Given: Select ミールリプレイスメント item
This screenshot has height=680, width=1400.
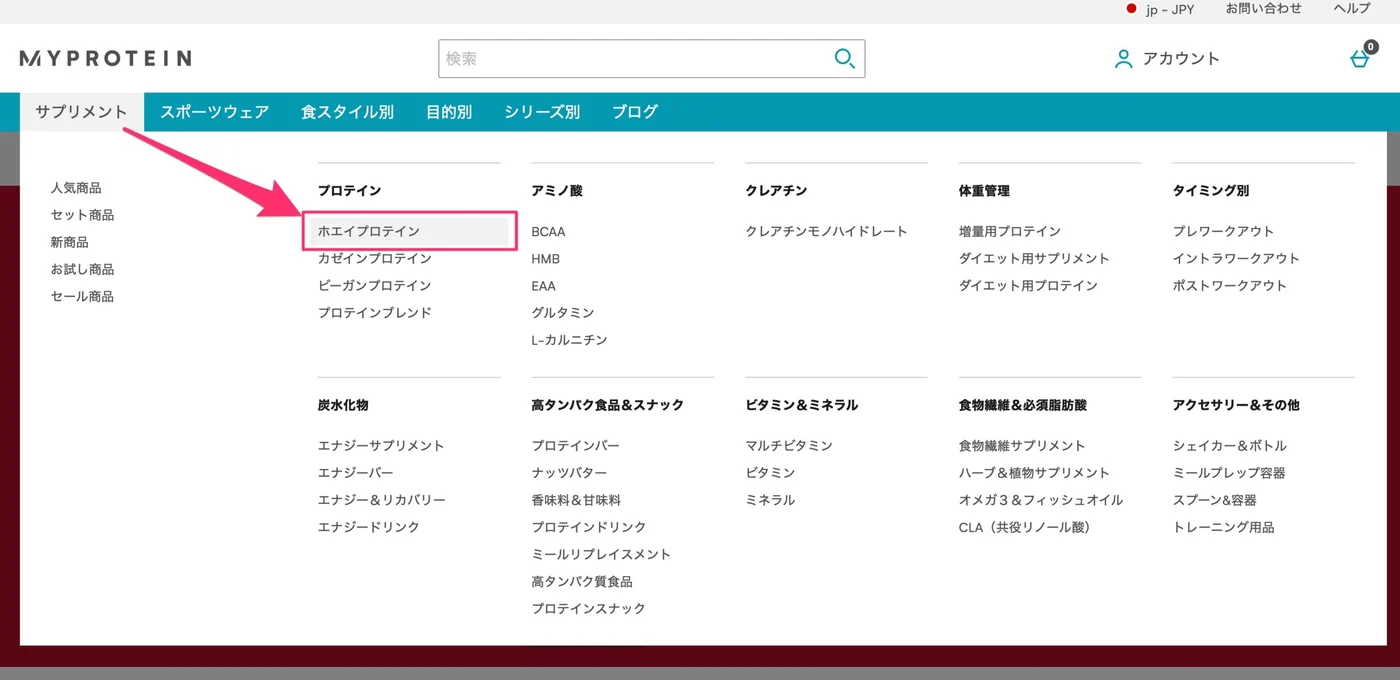Looking at the screenshot, I should (602, 553).
